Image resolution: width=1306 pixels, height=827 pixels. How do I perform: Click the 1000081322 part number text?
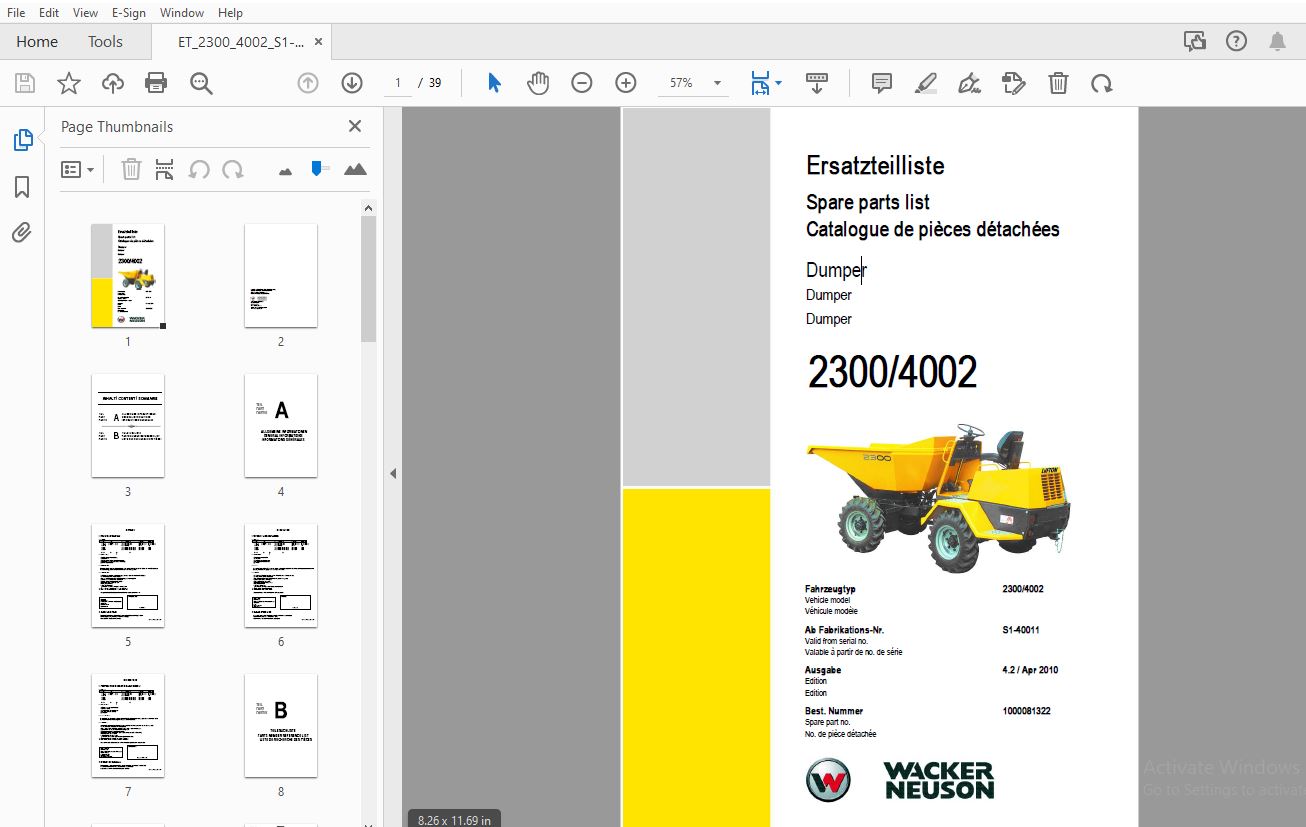click(x=1026, y=711)
